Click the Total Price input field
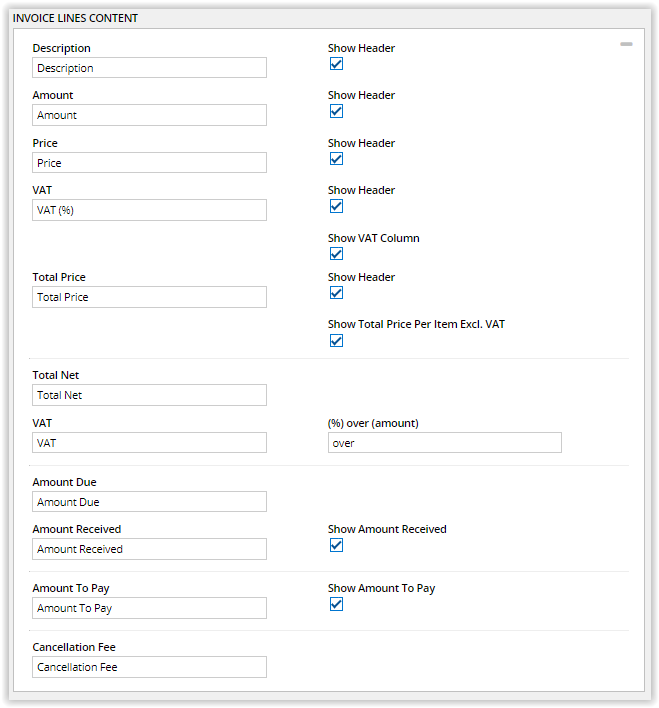The height and width of the screenshot is (708, 659). pos(149,297)
